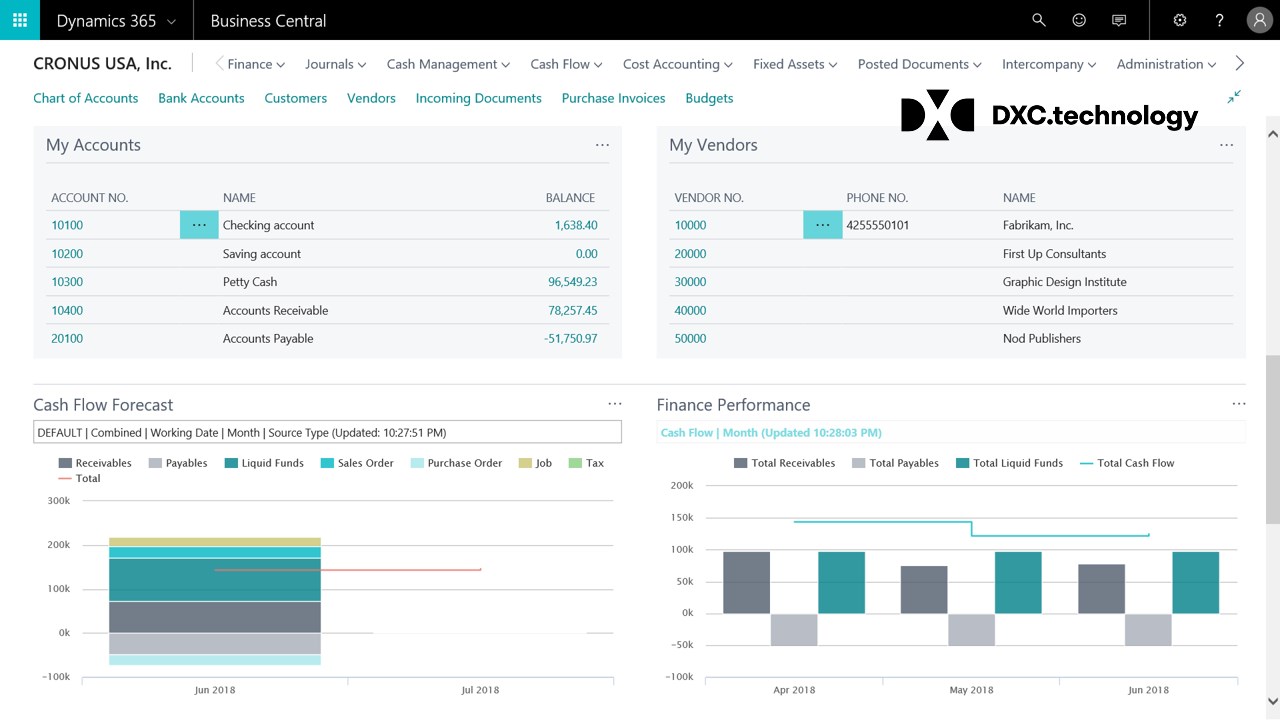This screenshot has width=1280, height=720.
Task: Toggle Total Liquid Funds in Finance Performance legend
Action: point(1010,463)
